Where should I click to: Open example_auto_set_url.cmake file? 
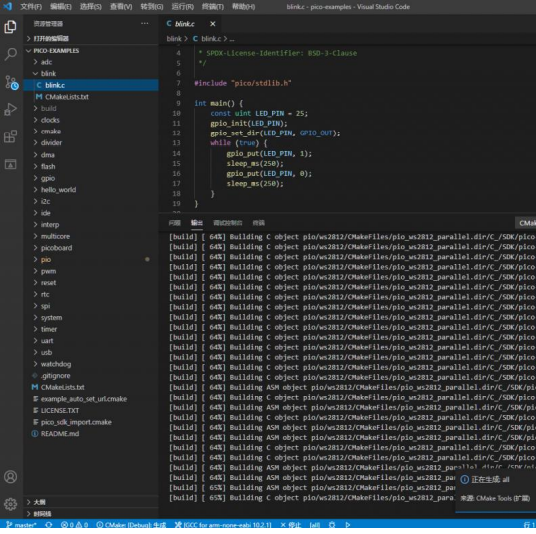91,399
